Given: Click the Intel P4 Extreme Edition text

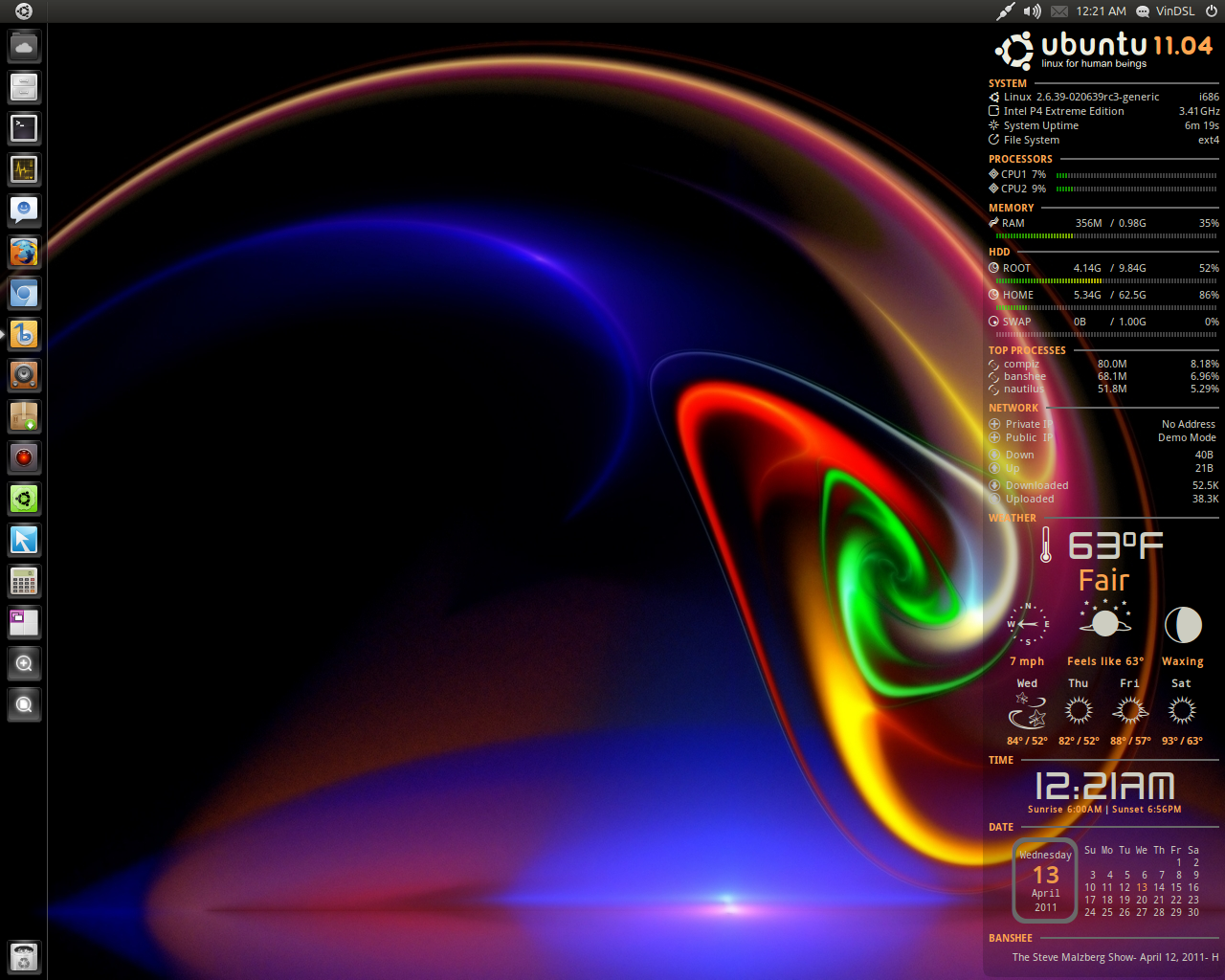Looking at the screenshot, I should [x=1063, y=111].
